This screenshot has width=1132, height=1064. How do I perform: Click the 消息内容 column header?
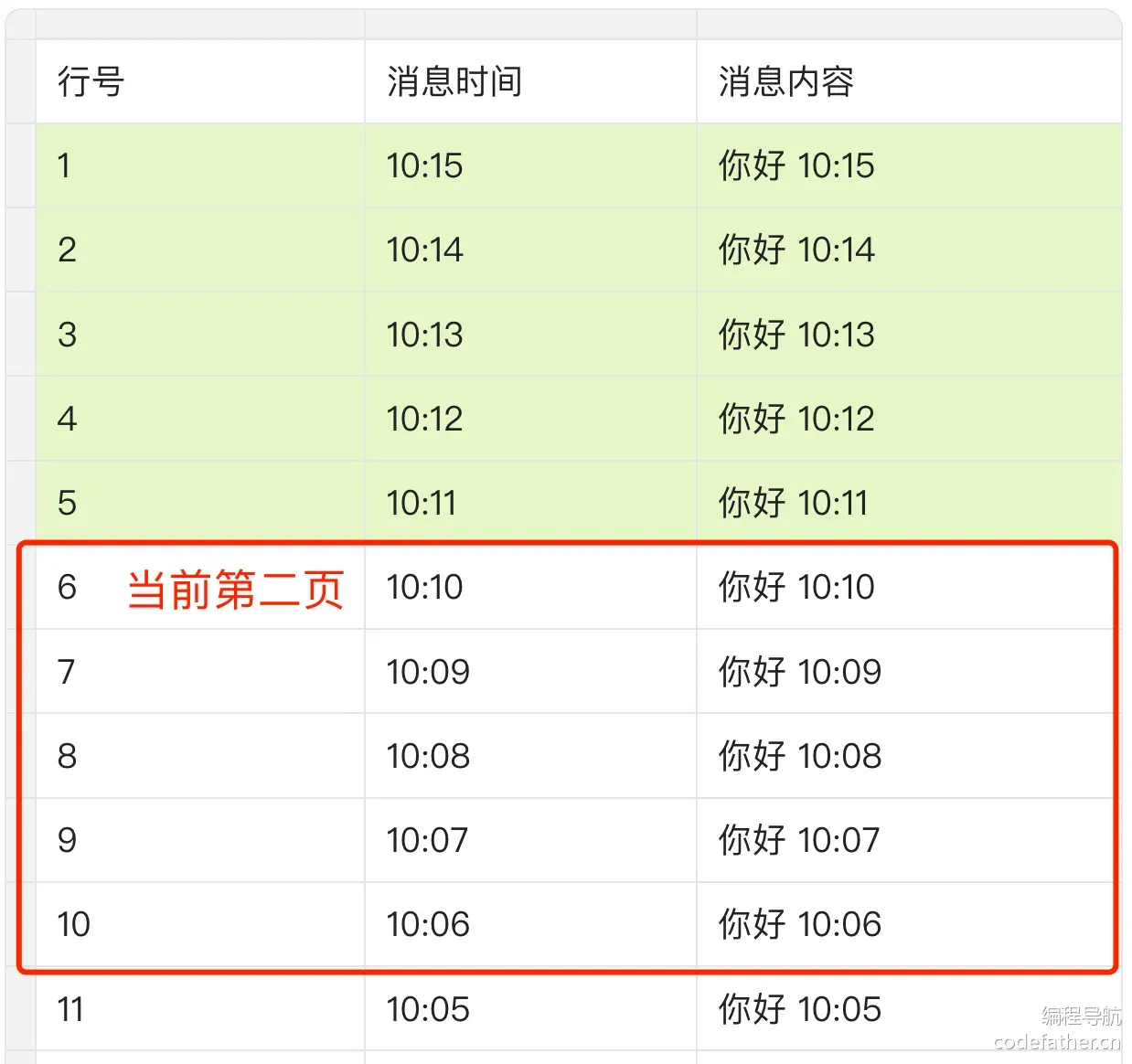(x=909, y=81)
